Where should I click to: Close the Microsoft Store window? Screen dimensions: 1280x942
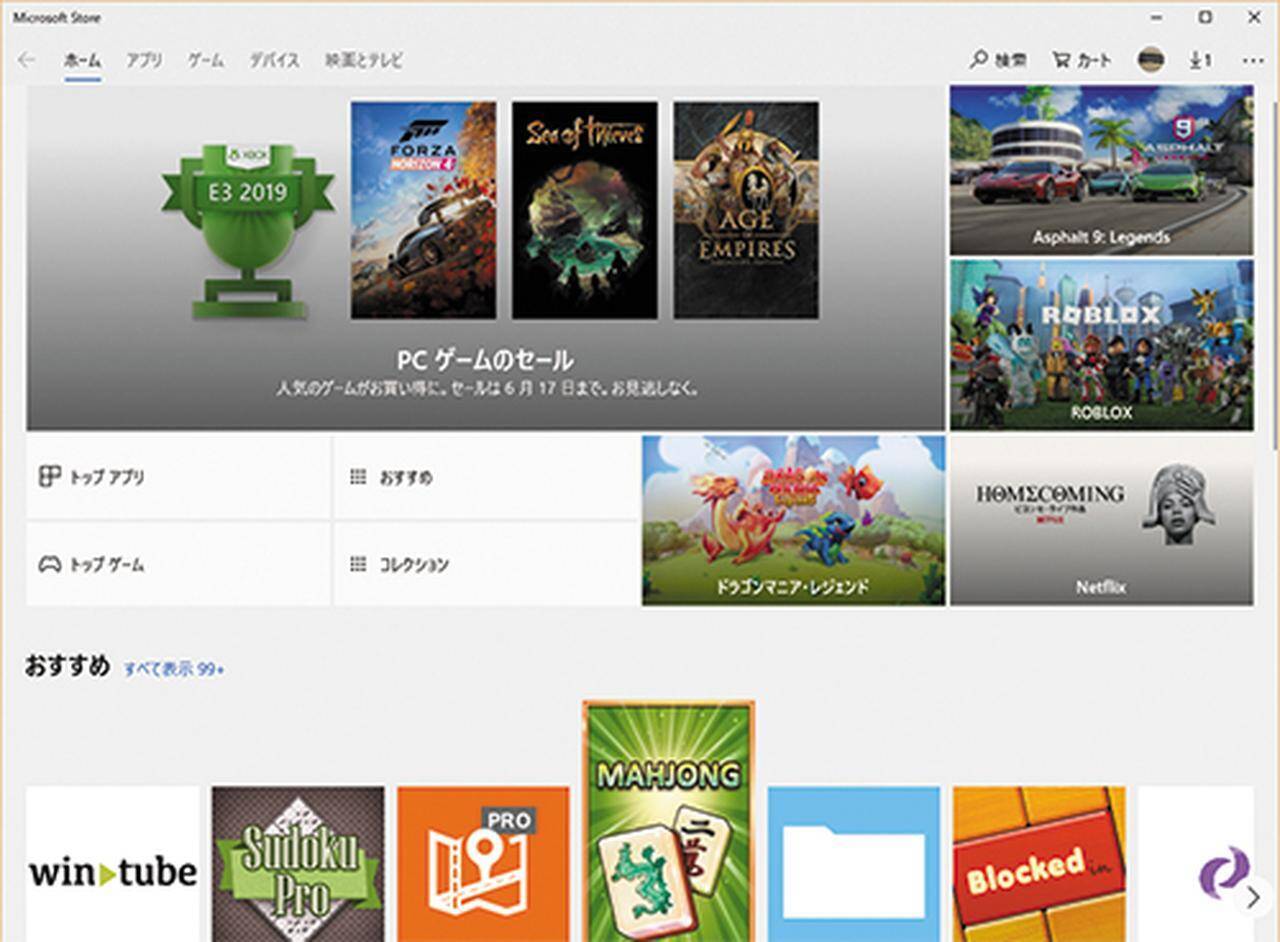[x=1254, y=17]
